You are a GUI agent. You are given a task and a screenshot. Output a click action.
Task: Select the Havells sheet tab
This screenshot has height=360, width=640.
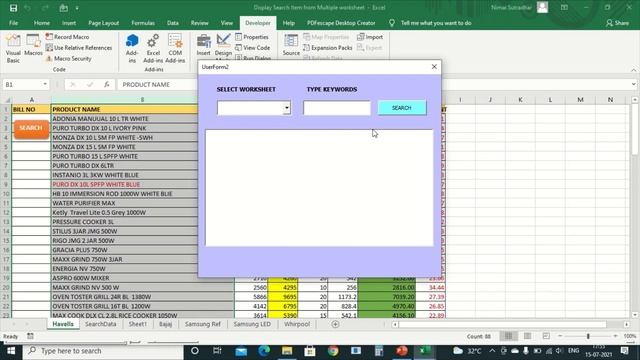click(x=63, y=324)
